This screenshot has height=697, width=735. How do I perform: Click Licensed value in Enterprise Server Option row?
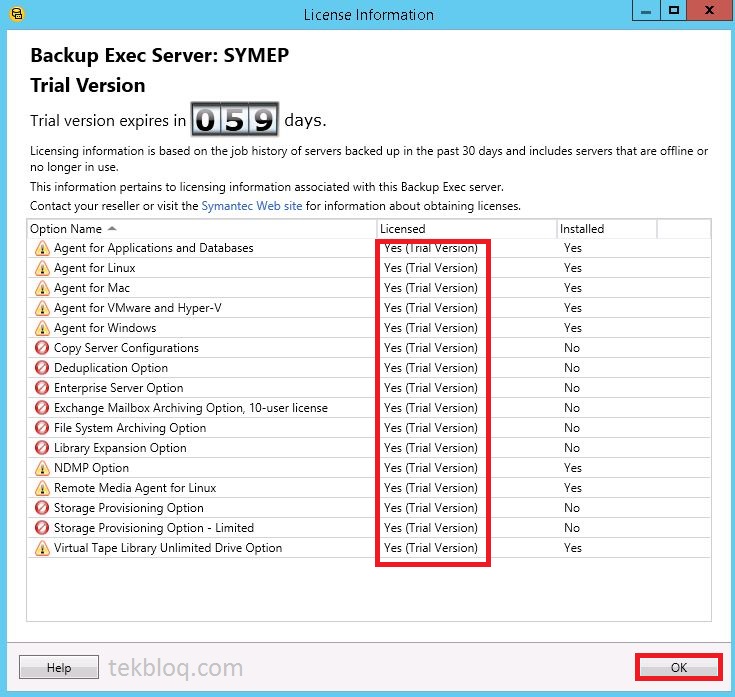tap(431, 388)
